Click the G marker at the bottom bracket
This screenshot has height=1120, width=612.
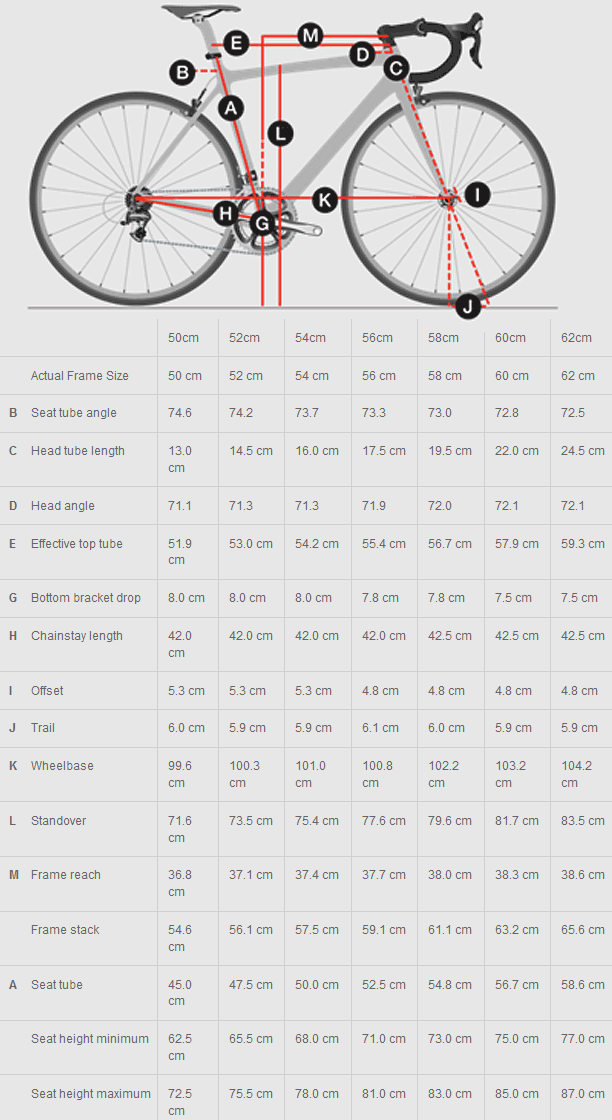(x=262, y=223)
